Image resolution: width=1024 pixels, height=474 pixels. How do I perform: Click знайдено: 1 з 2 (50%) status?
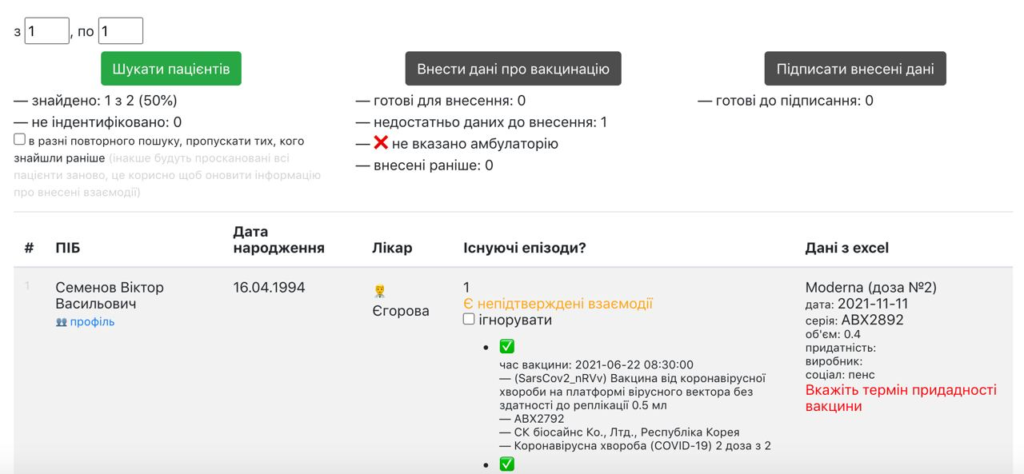coord(95,101)
